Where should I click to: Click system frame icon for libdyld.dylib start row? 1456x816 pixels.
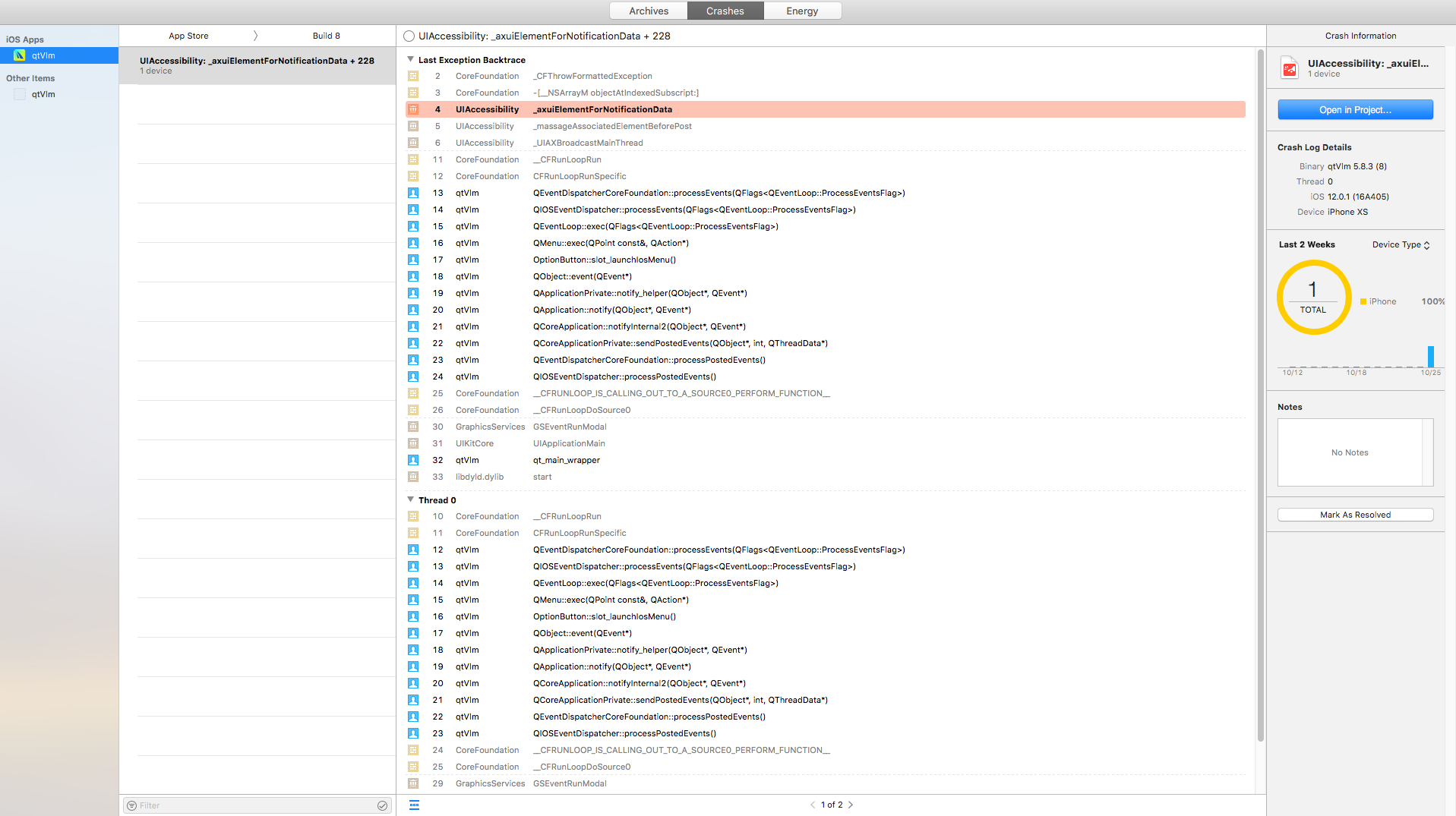point(413,477)
